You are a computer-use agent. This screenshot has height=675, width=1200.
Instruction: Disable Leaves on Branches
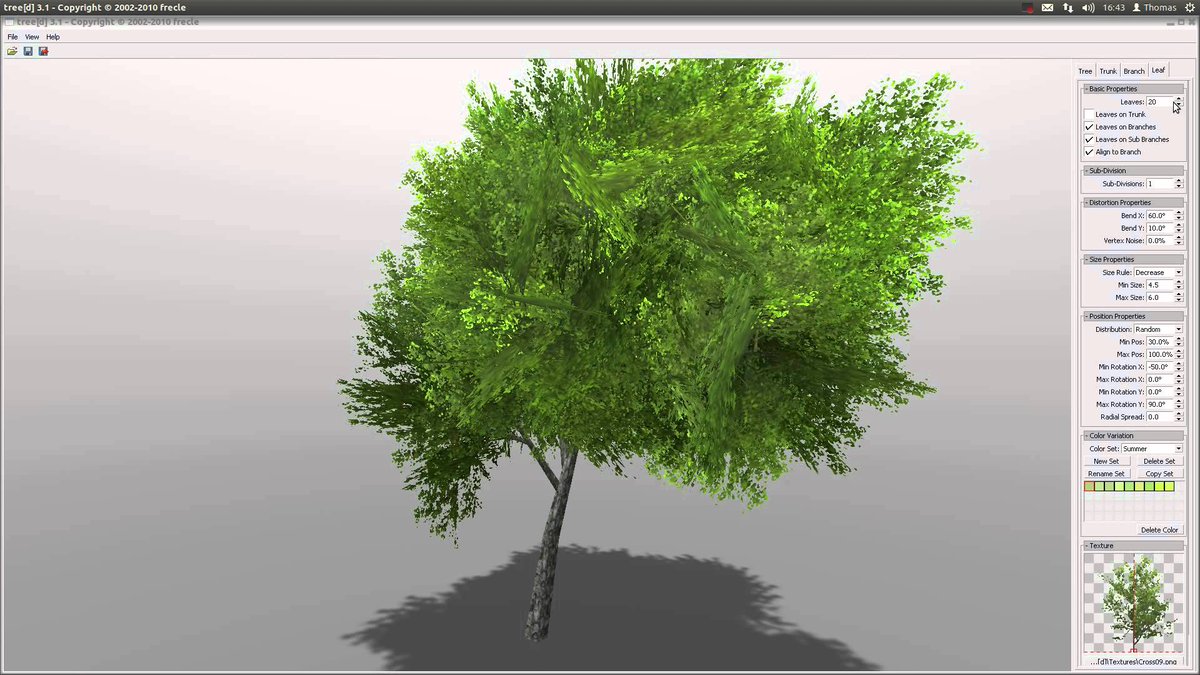pyautogui.click(x=1089, y=127)
